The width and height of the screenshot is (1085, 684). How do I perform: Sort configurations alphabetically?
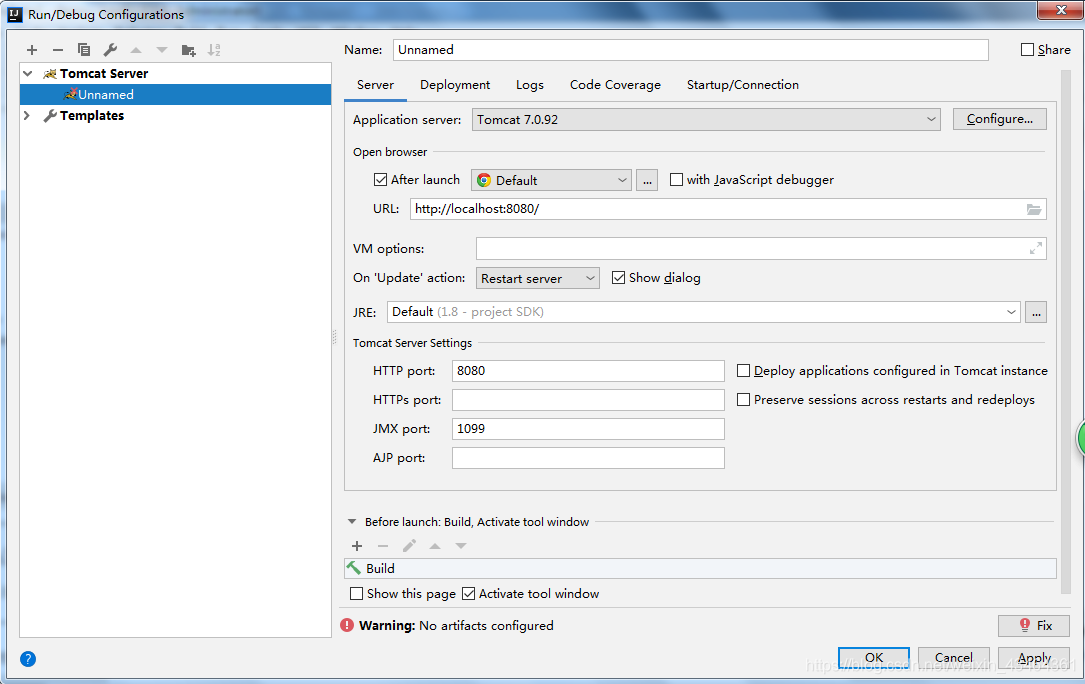(215, 50)
